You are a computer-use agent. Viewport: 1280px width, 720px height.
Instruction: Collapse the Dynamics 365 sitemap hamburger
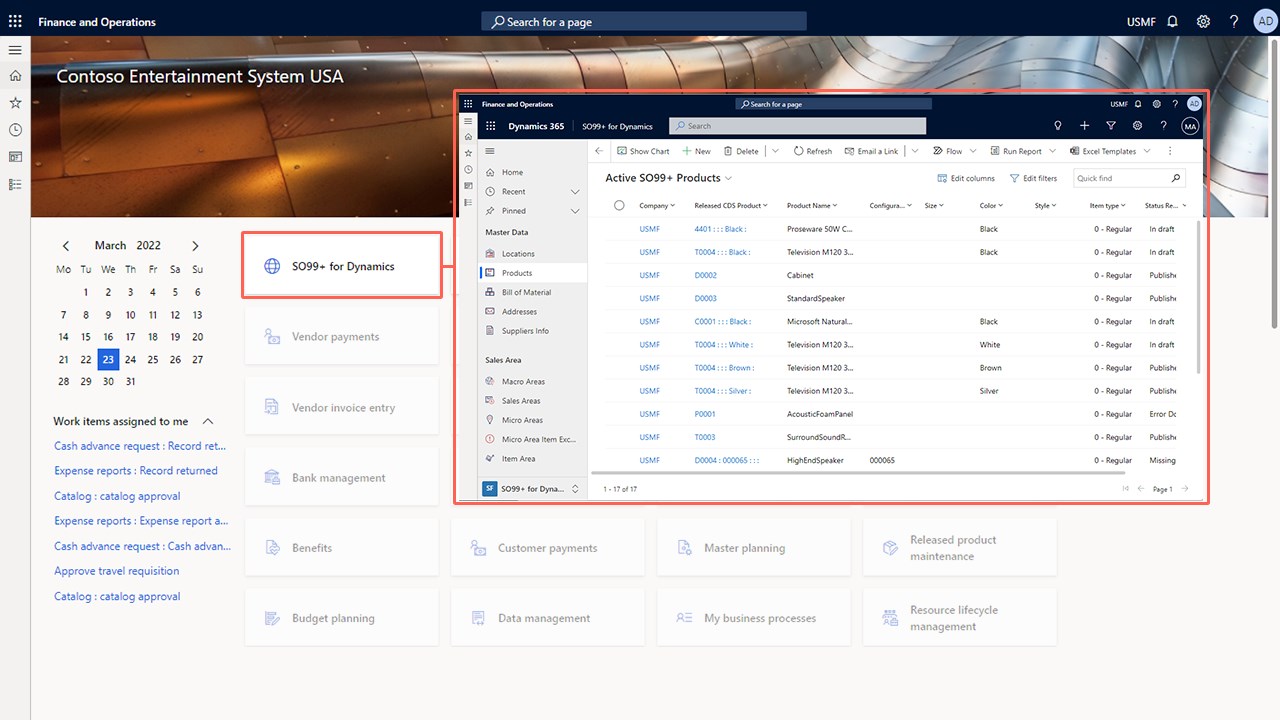pyautogui.click(x=490, y=151)
